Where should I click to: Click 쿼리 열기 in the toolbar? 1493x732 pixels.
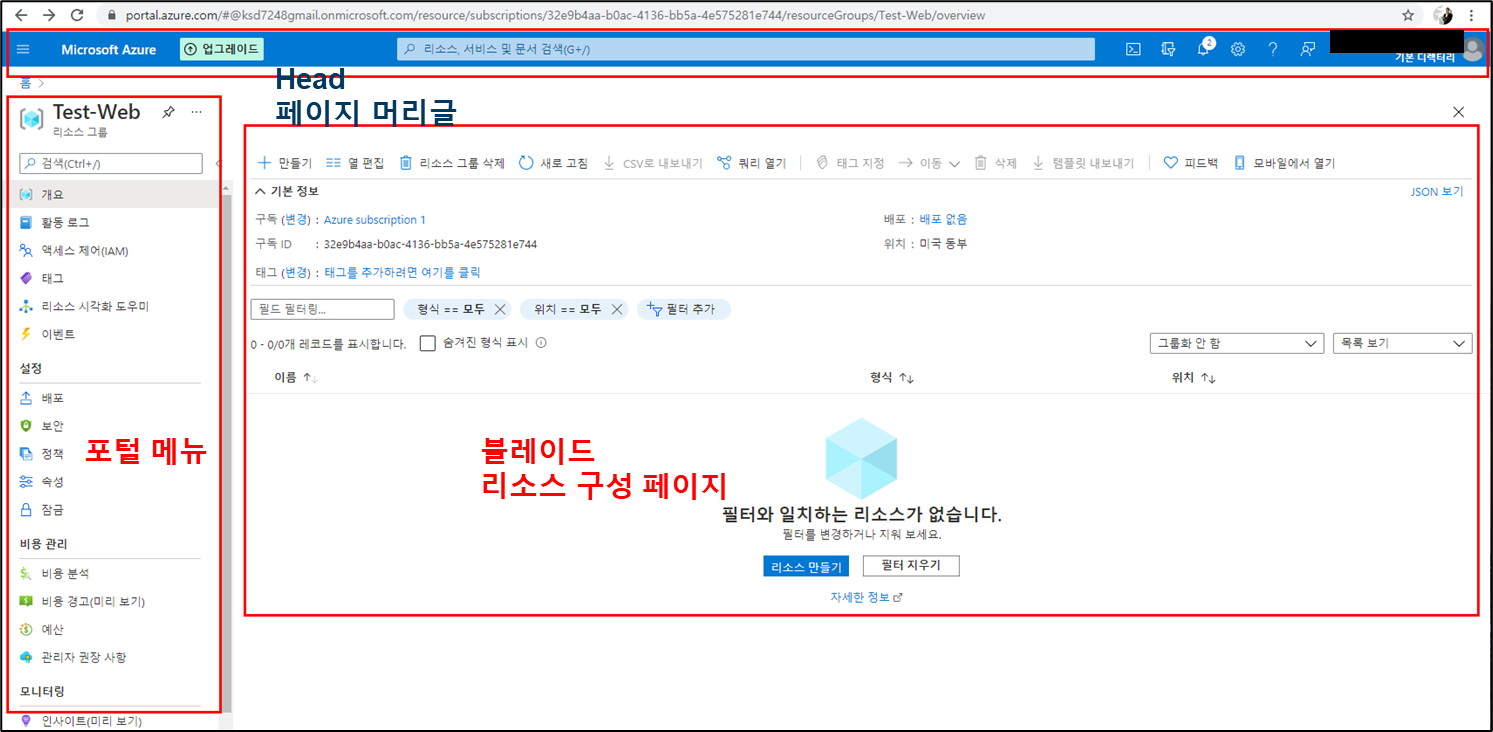coord(752,163)
